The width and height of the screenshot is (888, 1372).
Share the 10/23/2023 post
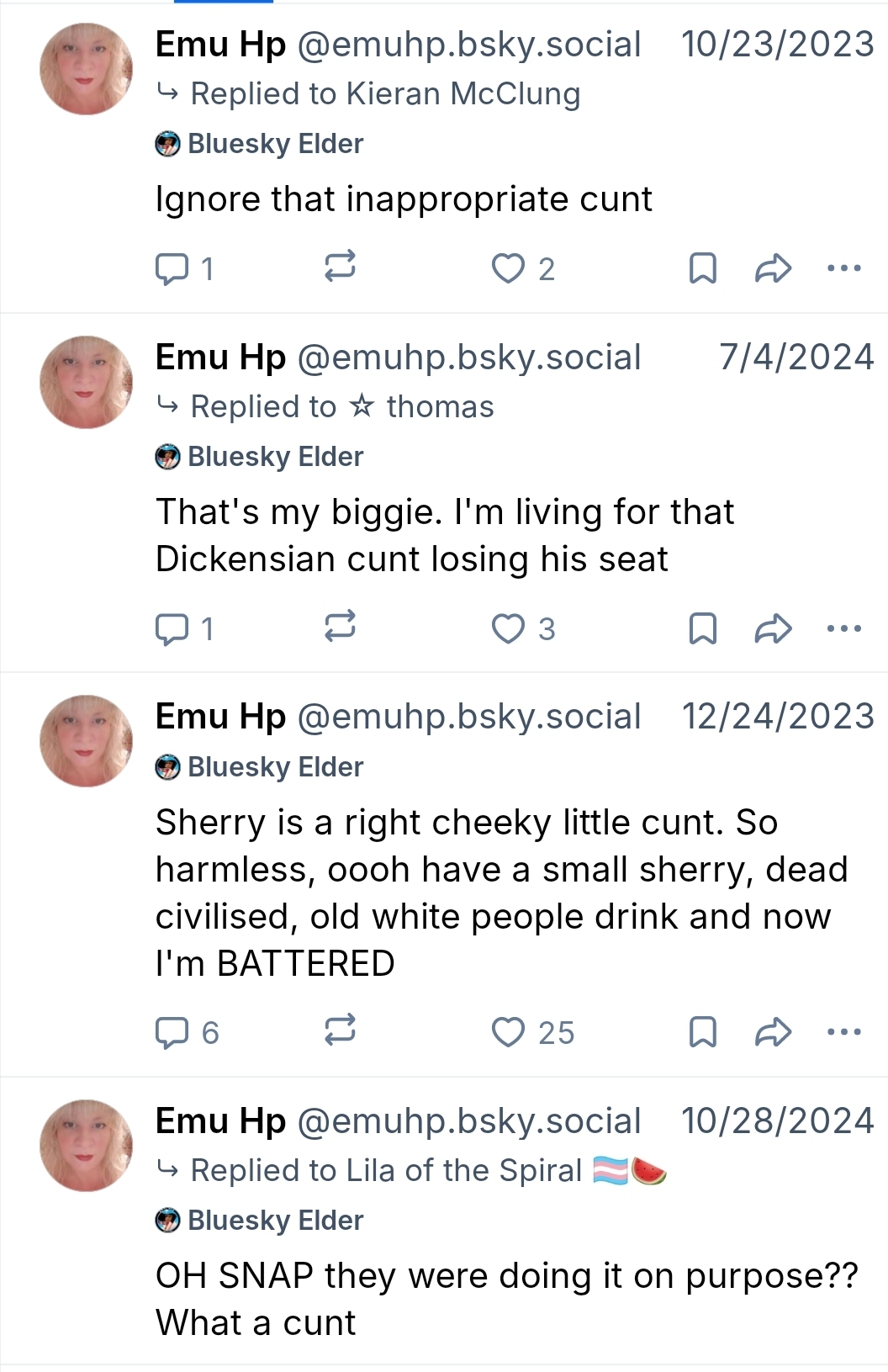(x=773, y=269)
